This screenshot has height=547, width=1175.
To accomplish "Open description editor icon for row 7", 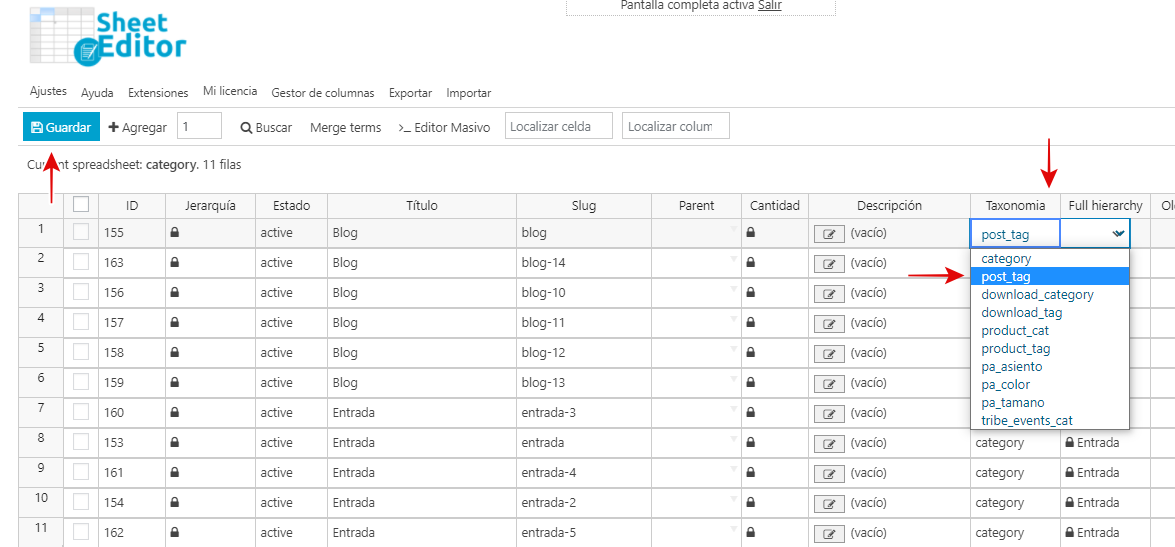I will pyautogui.click(x=828, y=414).
